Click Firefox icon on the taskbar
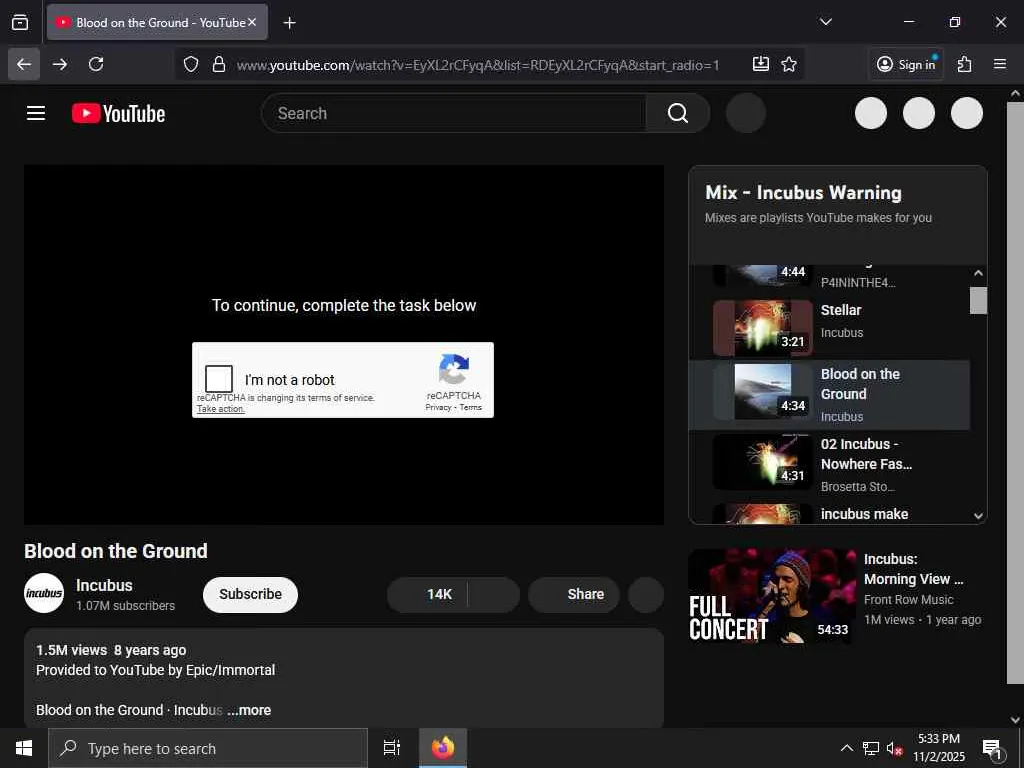Screen dimensions: 1024x768 [443, 748]
